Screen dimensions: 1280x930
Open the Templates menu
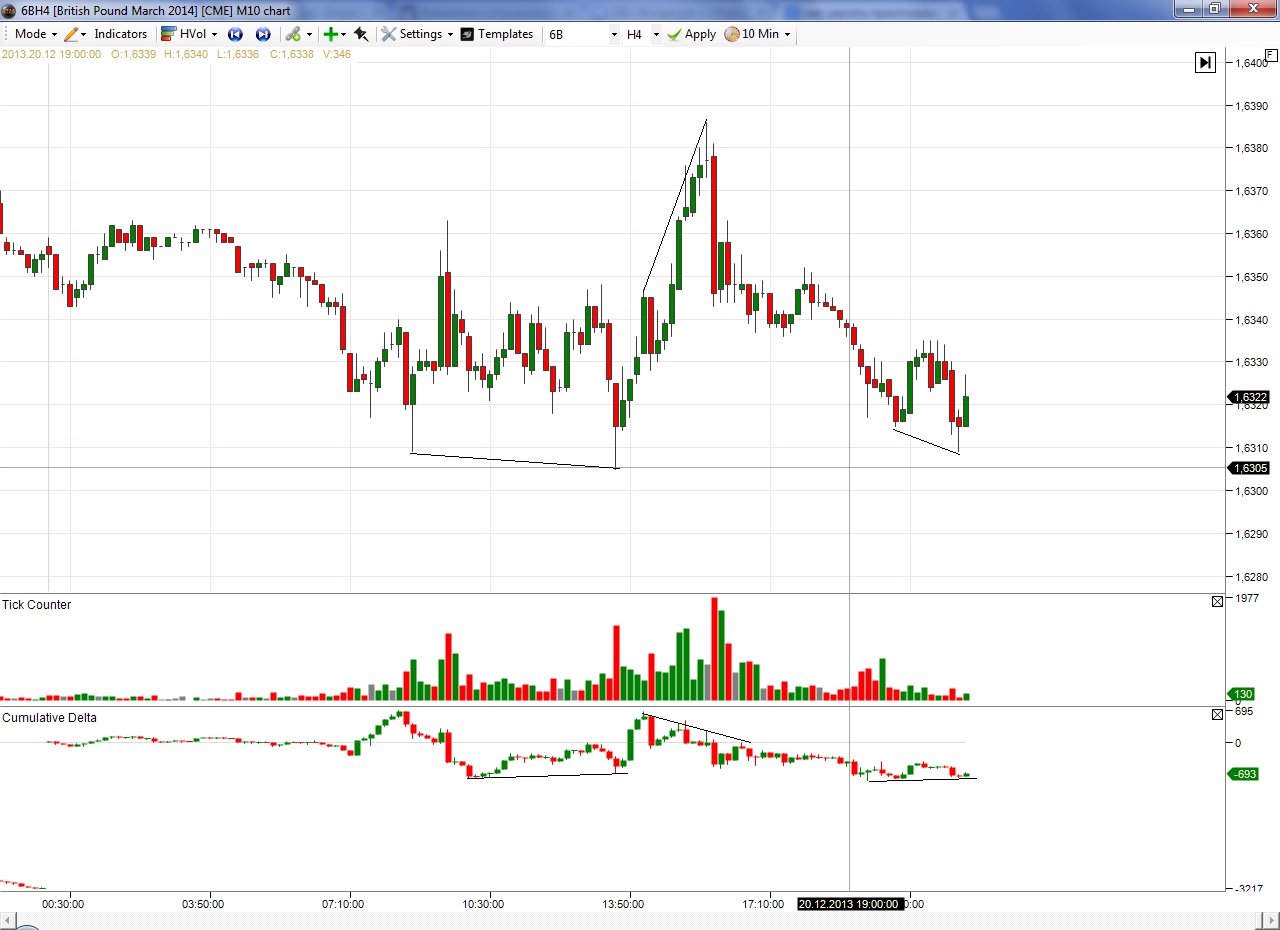[x=505, y=34]
